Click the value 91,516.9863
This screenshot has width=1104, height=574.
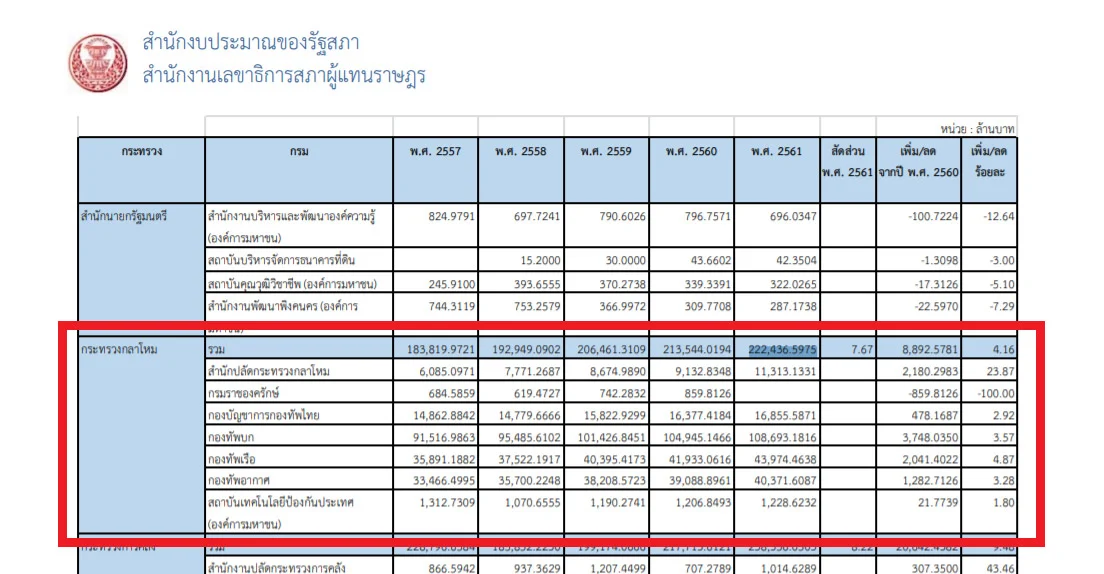click(444, 437)
